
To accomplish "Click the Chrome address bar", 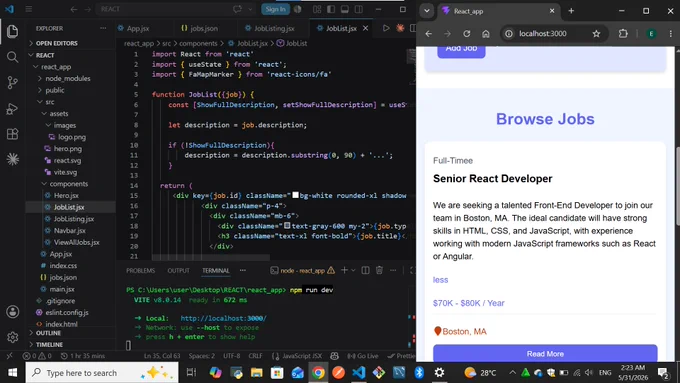I will 553,33.
